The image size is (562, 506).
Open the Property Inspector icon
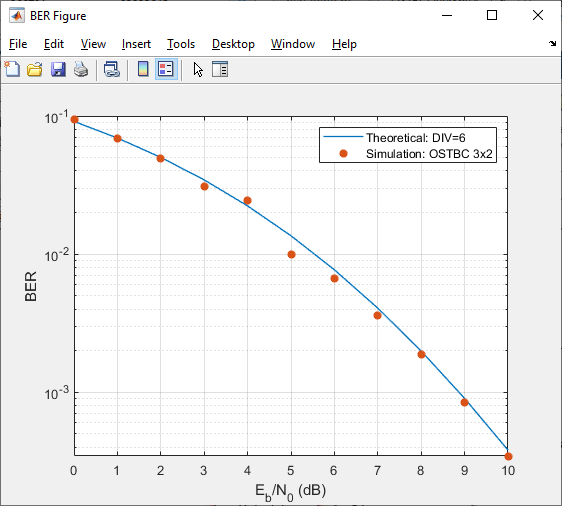pos(220,69)
